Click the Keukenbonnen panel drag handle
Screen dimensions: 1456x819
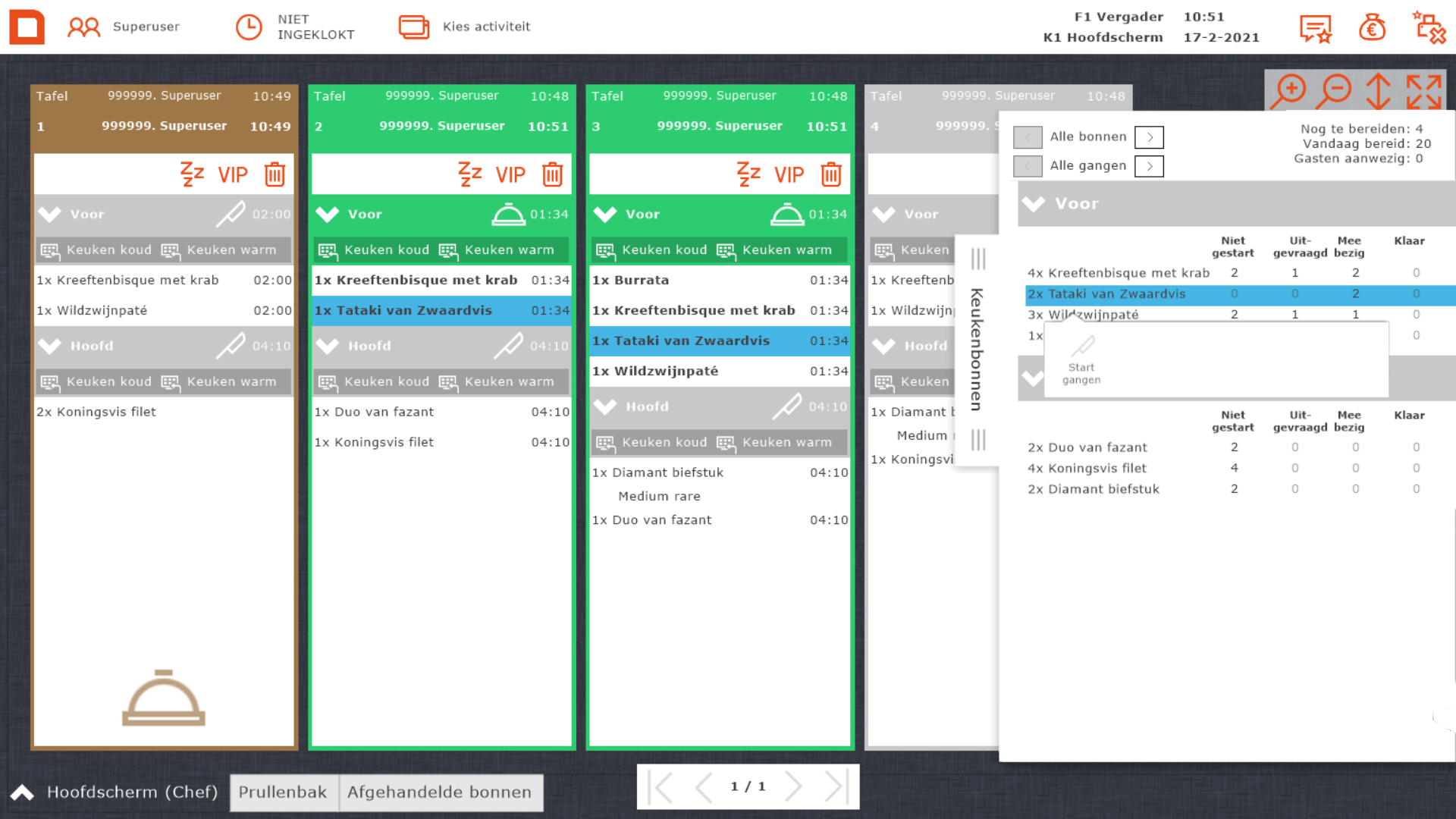pyautogui.click(x=977, y=259)
